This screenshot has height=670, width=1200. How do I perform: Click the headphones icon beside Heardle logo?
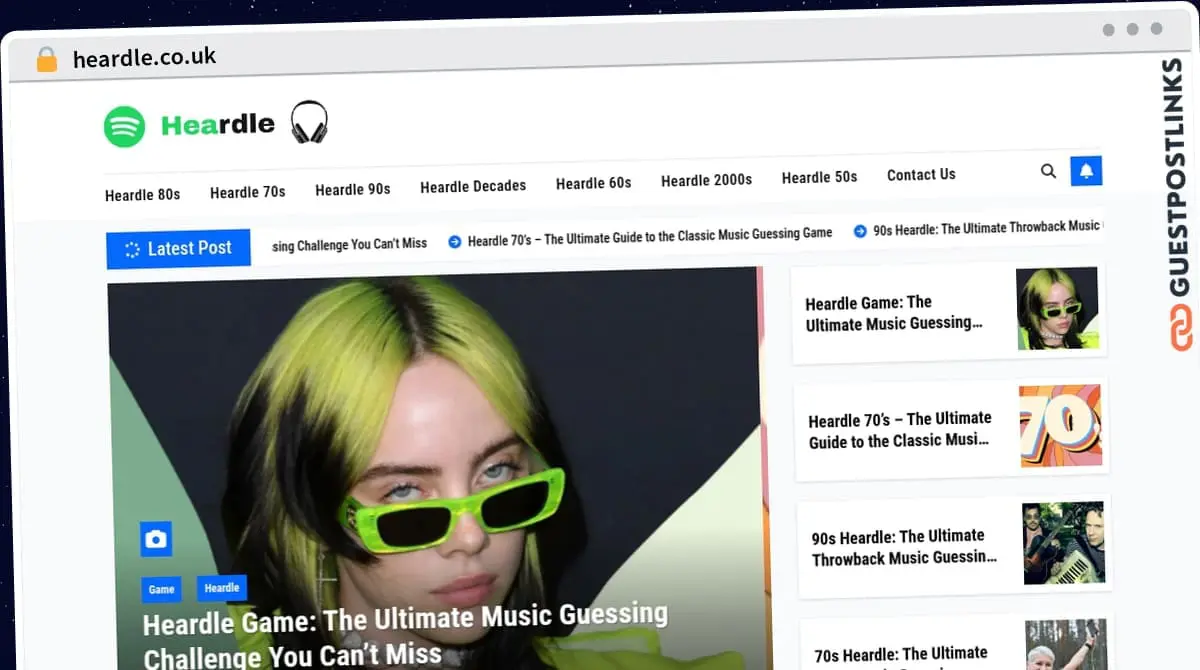309,123
